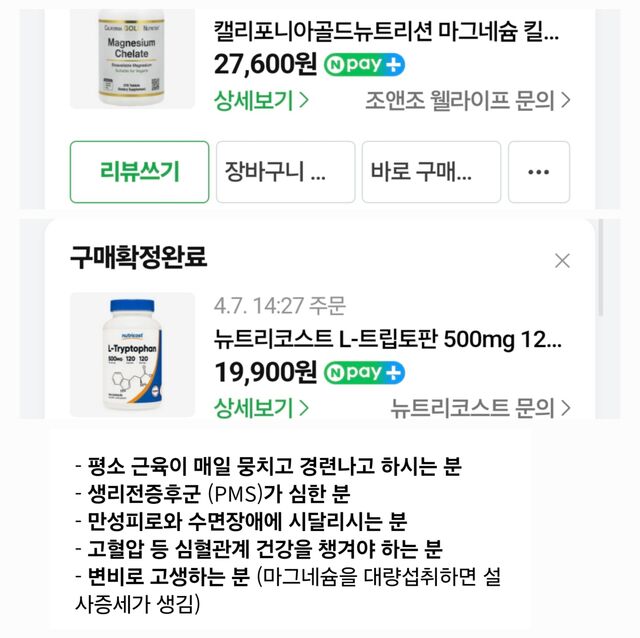This screenshot has height=638, width=640.
Task: Open the three-dots more options button
Action: pos(539,172)
